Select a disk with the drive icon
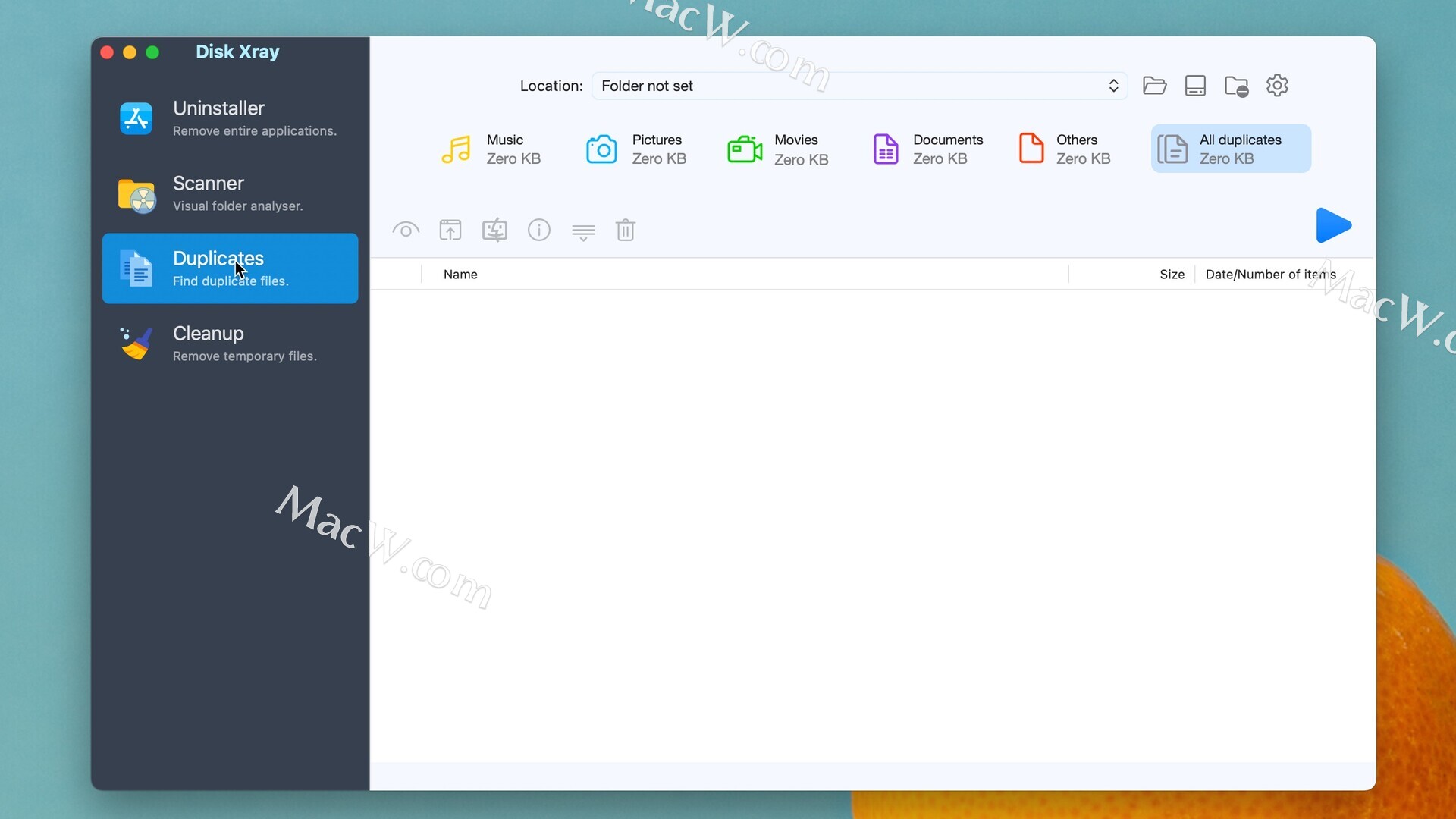Image resolution: width=1456 pixels, height=819 pixels. click(x=1195, y=86)
